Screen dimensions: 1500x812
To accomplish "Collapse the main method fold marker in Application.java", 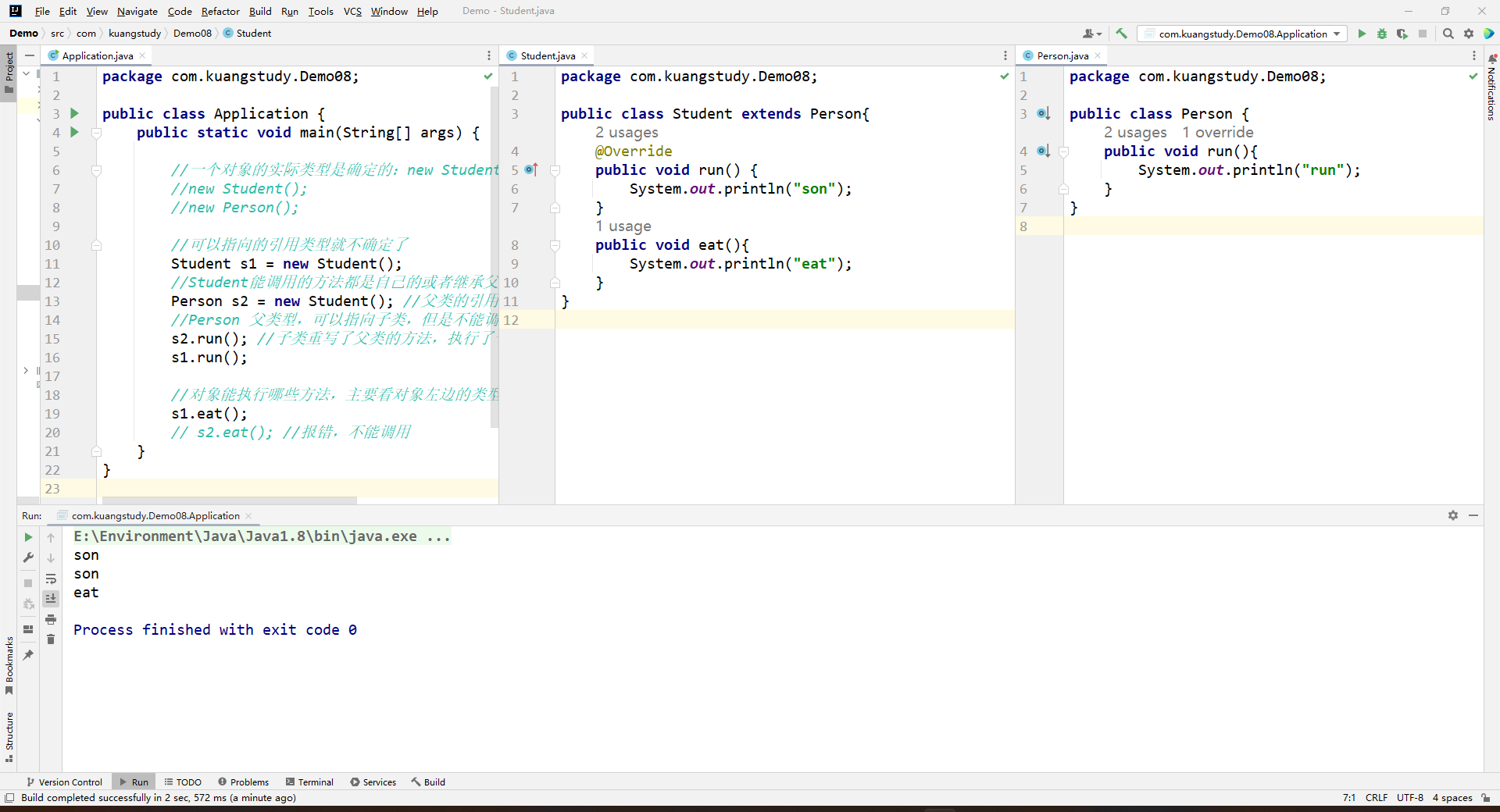I will point(97,133).
